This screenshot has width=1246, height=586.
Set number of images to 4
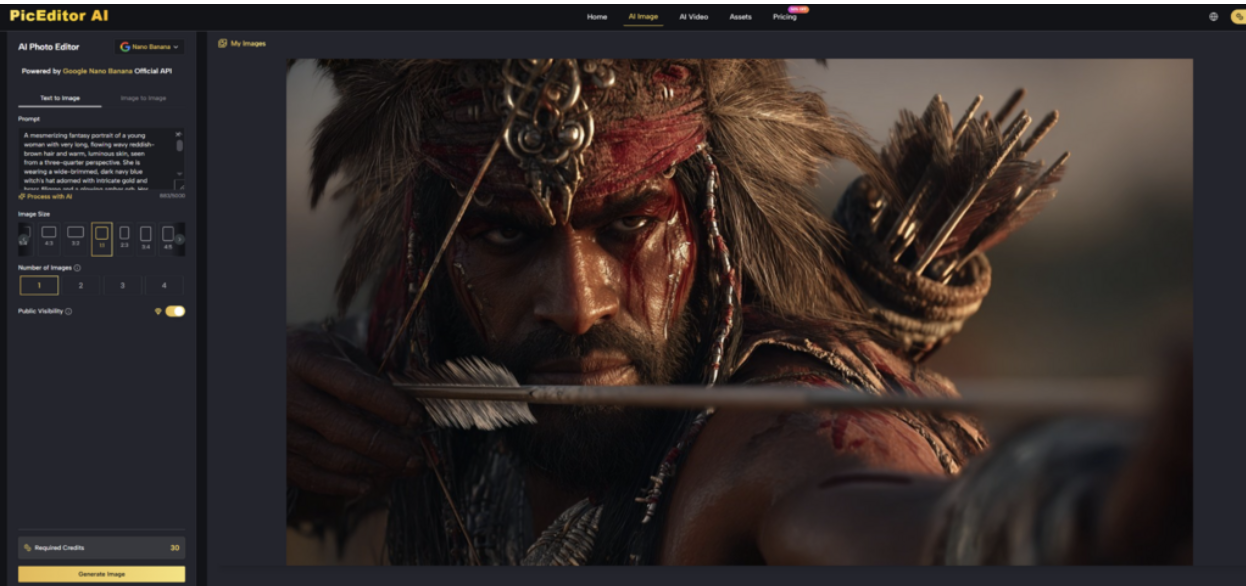(x=164, y=286)
